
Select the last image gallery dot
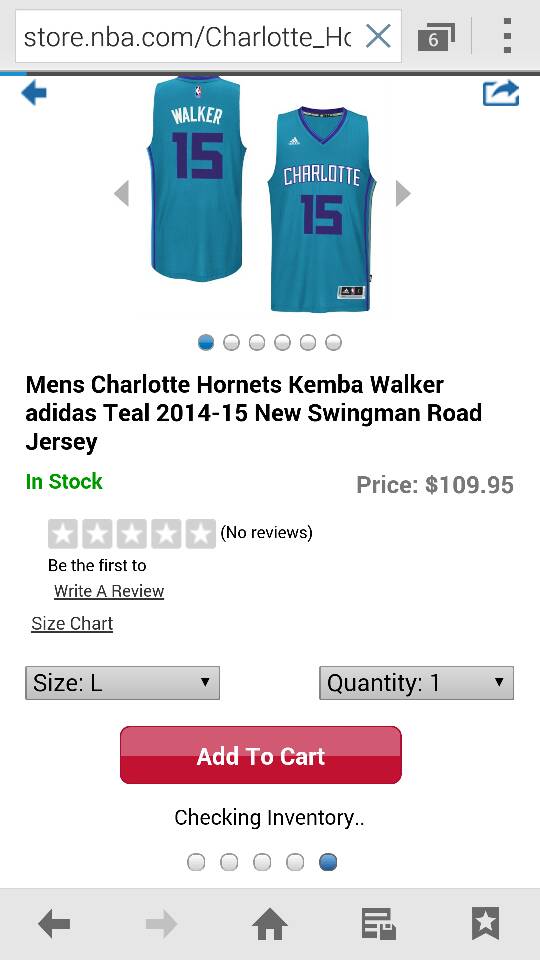click(333, 342)
